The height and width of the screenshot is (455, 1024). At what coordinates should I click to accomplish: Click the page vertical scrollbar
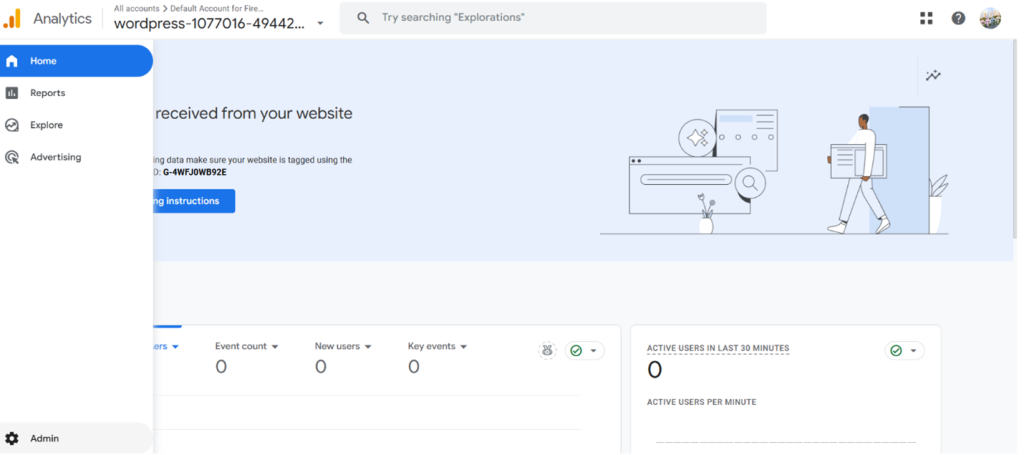tap(1014, 140)
